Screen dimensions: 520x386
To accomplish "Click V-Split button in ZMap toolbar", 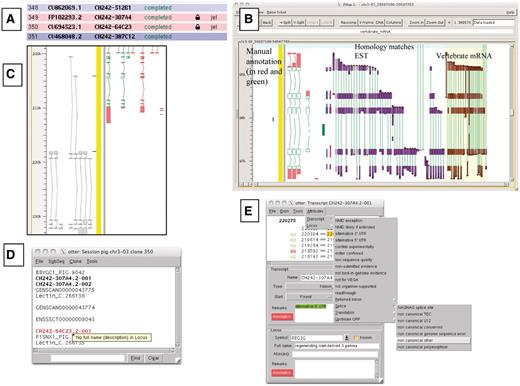I will (x=298, y=22).
